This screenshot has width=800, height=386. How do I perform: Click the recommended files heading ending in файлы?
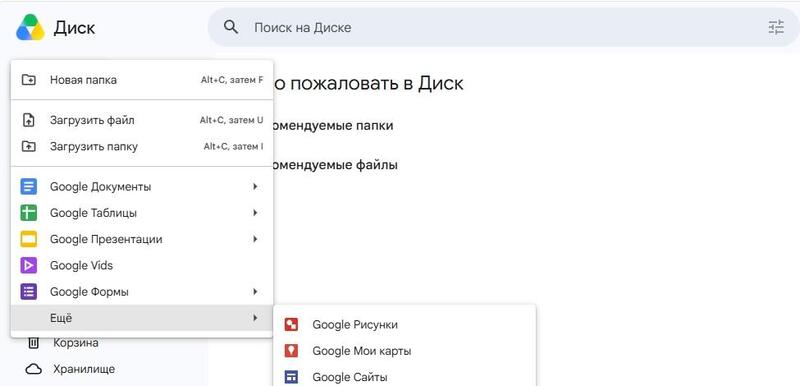(335, 165)
